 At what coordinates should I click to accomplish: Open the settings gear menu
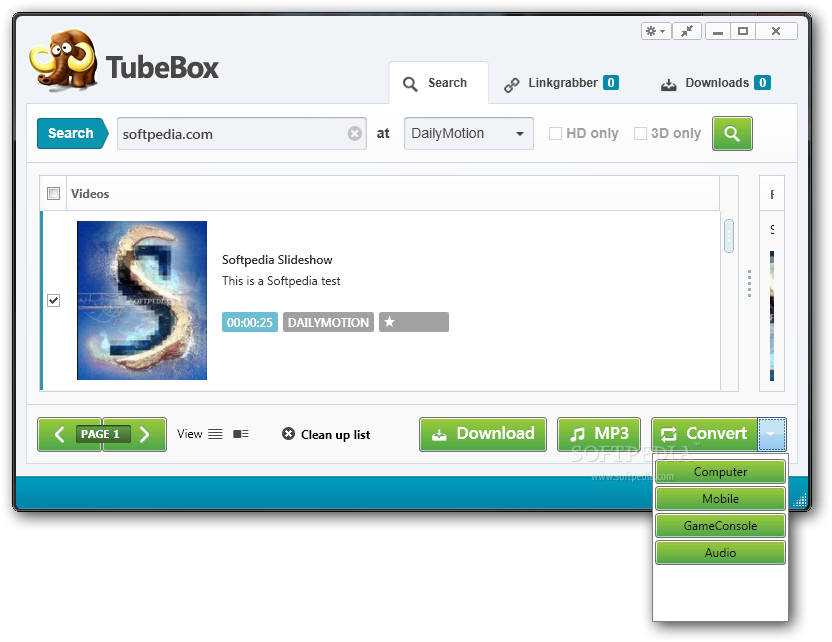tap(656, 31)
